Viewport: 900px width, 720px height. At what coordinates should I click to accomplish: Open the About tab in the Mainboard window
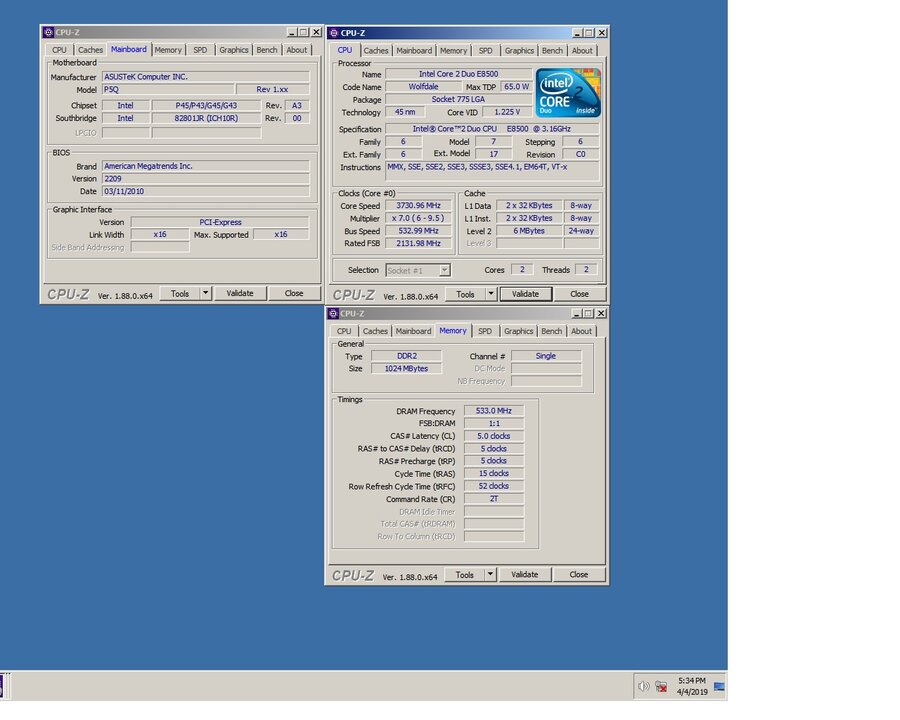(x=297, y=50)
